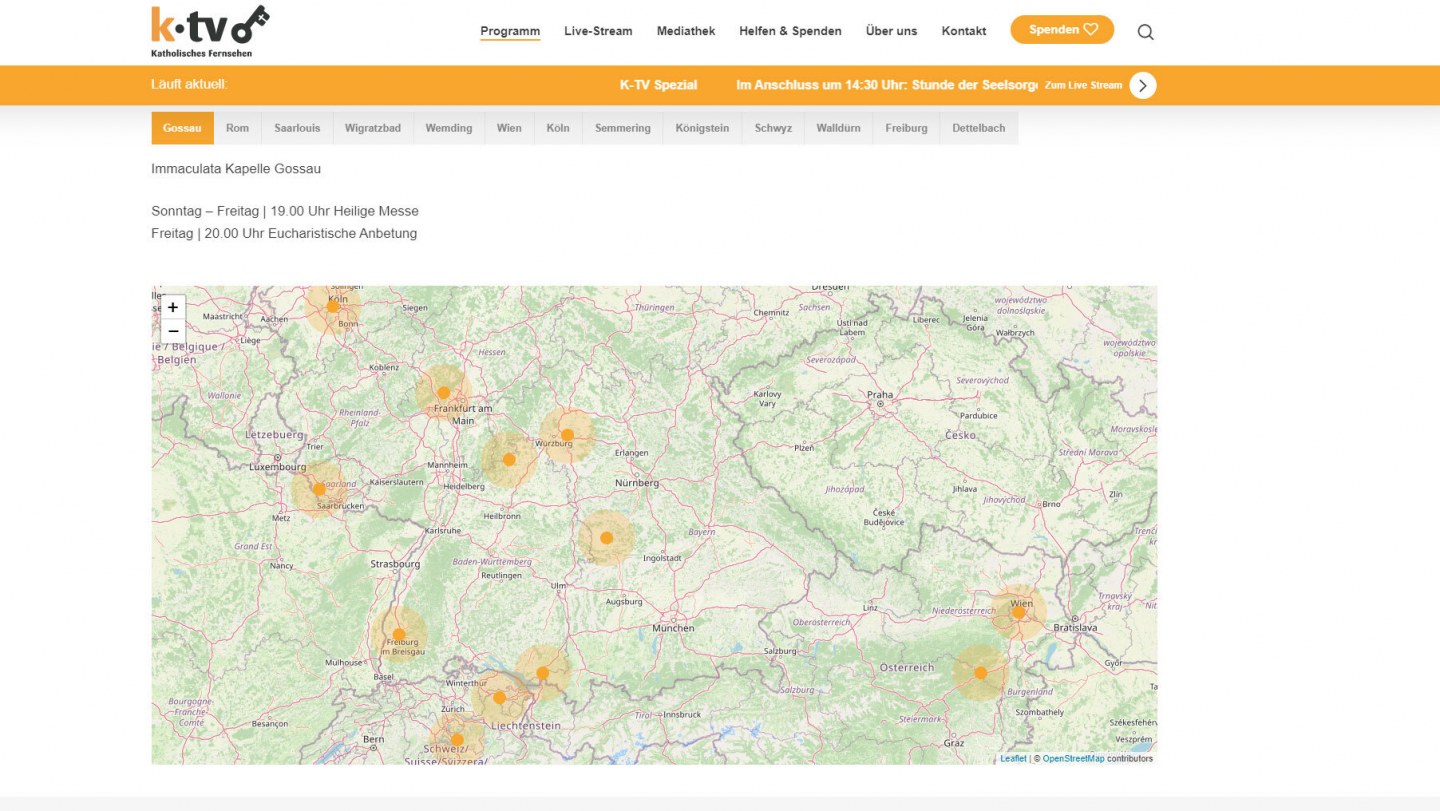1440x811 pixels.
Task: Click the map marker at Schweiz label
Action: pyautogui.click(x=456, y=741)
